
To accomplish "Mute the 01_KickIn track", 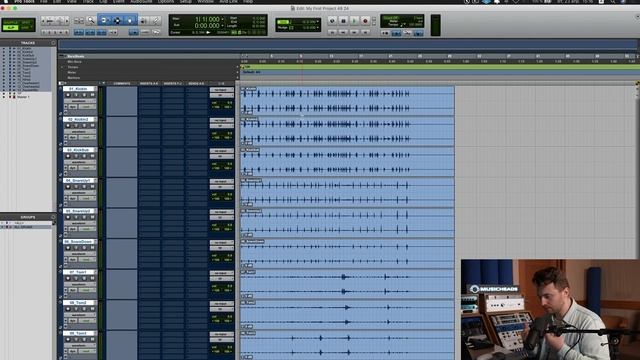I will point(92,95).
